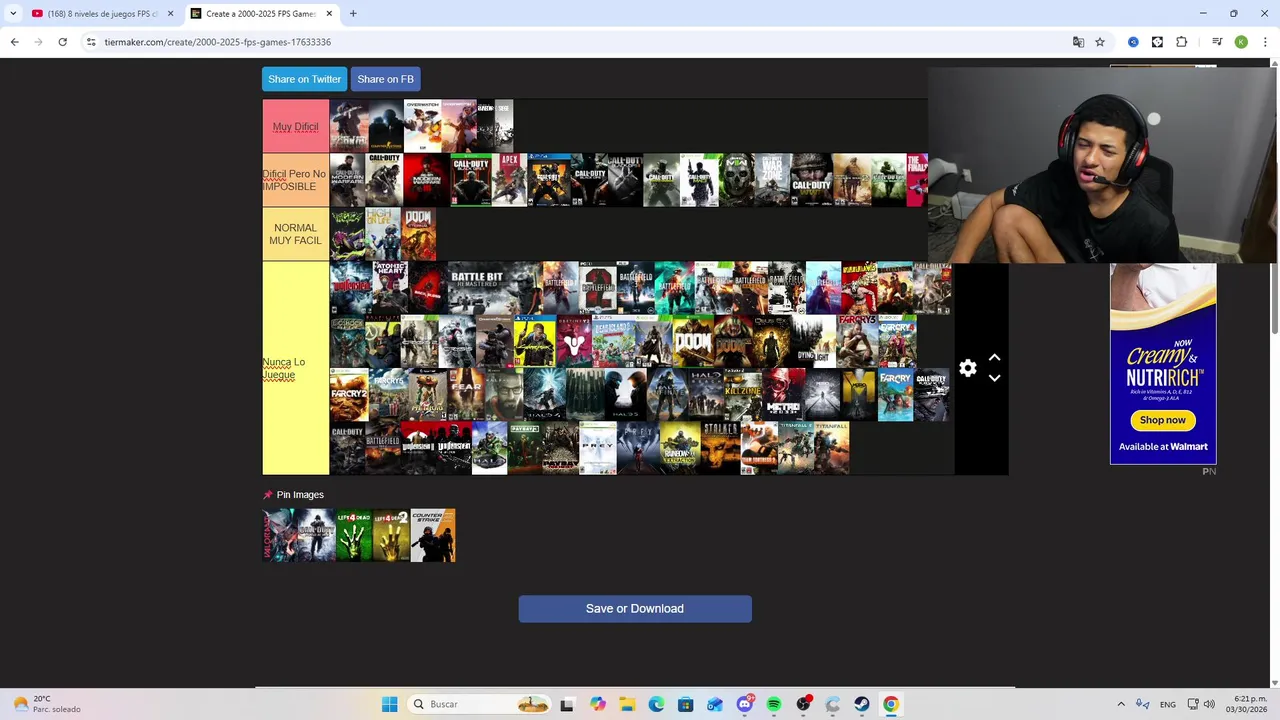1280x720 pixels.
Task: Select Left 4 Dead green cover in pool
Action: click(353, 535)
